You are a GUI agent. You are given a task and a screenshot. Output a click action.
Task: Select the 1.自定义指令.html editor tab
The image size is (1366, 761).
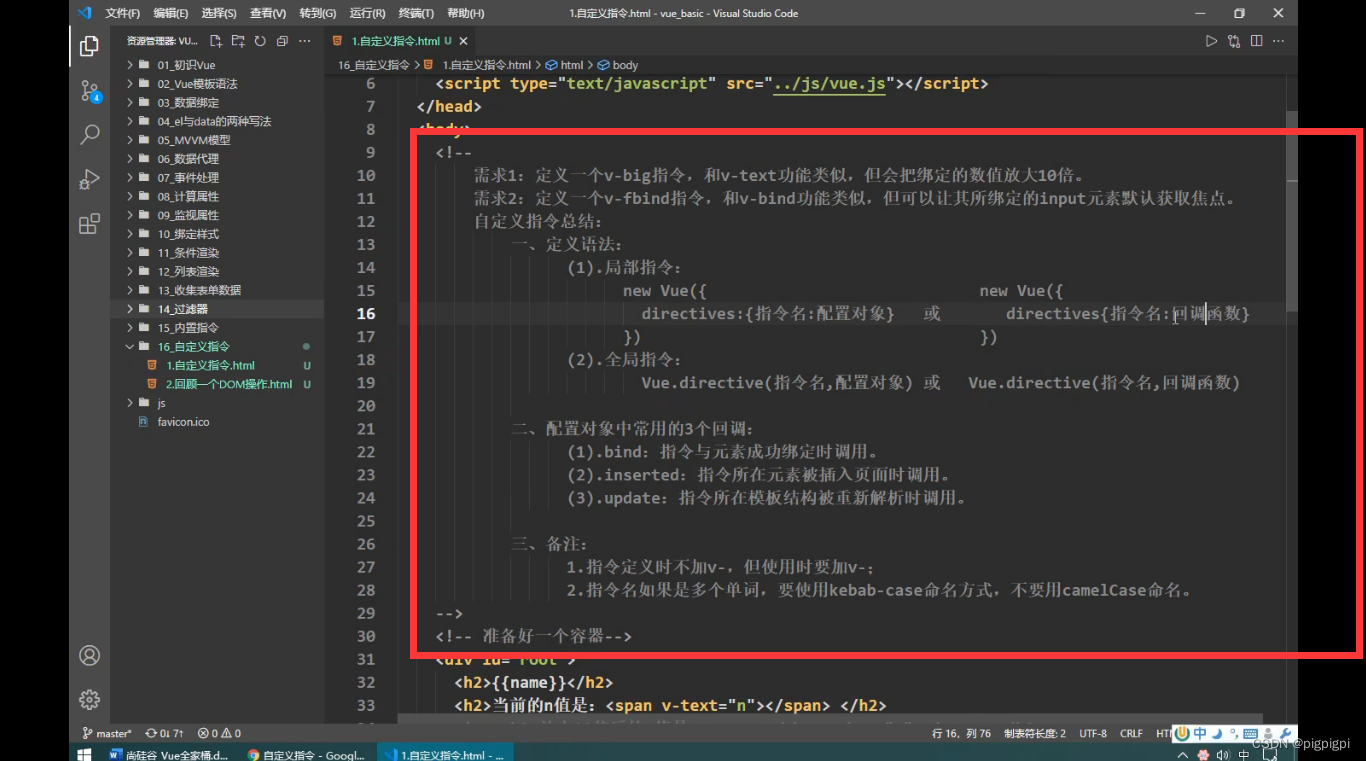point(401,41)
